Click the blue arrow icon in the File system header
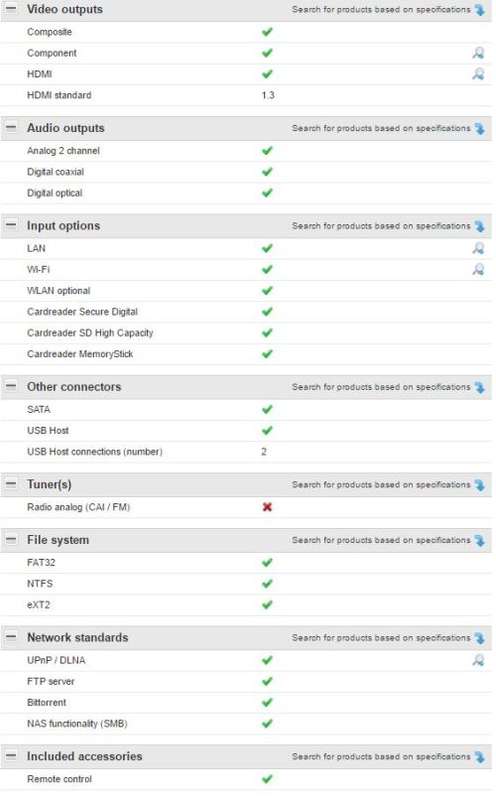This screenshot has height=800, width=496. click(x=480, y=540)
